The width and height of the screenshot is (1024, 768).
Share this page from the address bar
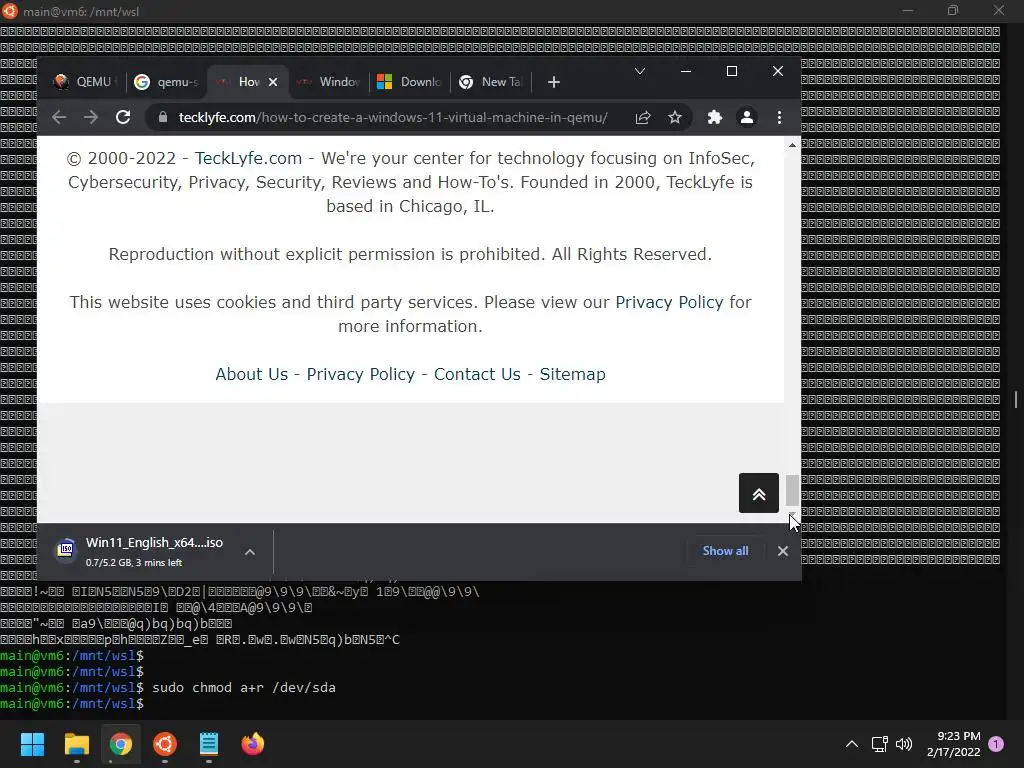click(643, 118)
